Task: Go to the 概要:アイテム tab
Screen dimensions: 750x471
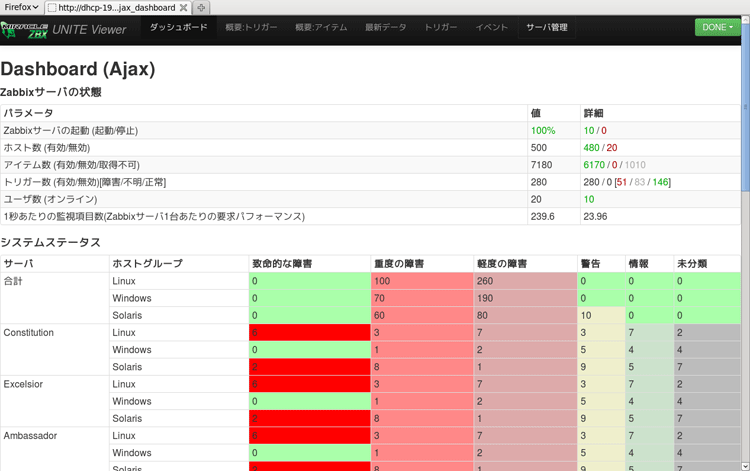Action: 321,28
